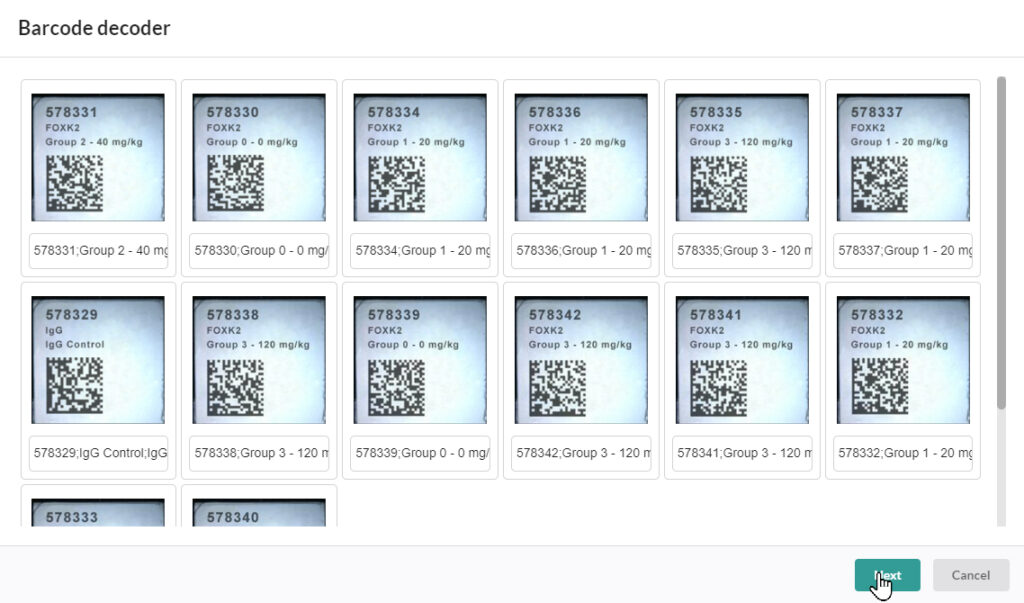This screenshot has width=1024, height=603.
Task: Select the barcode thumbnail for sample 578330
Action: (259, 155)
